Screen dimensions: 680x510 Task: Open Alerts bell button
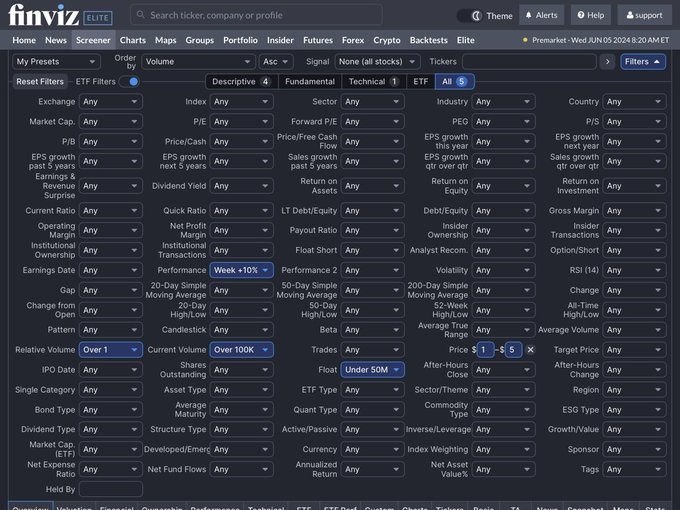[541, 15]
